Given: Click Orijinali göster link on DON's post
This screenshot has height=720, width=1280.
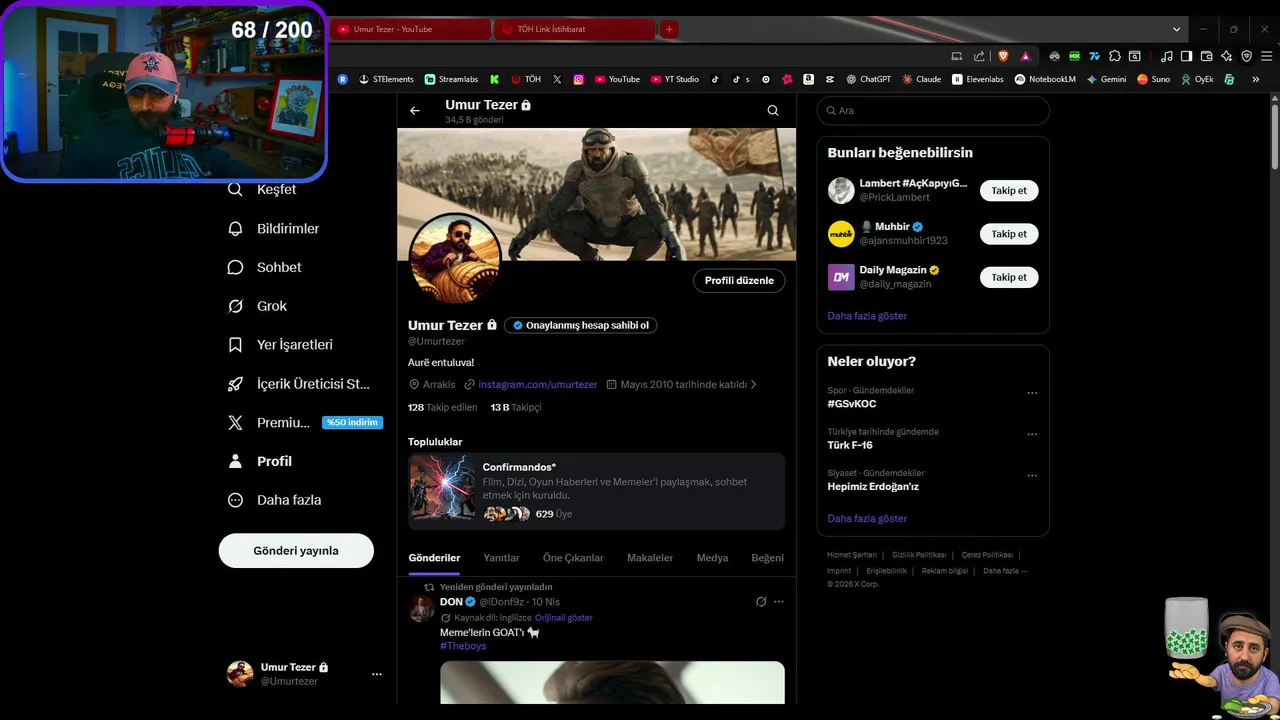Looking at the screenshot, I should pos(564,618).
